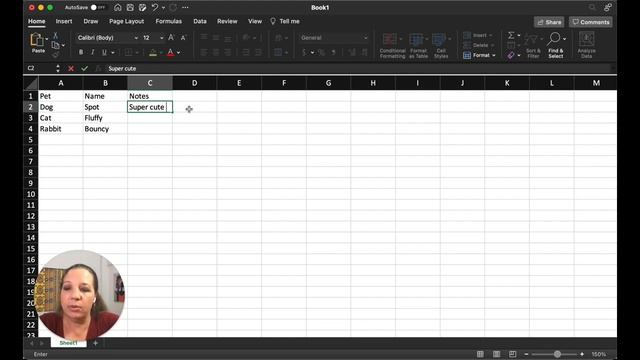Select cell containing Fluffy
The image size is (640, 360).
(x=105, y=118)
